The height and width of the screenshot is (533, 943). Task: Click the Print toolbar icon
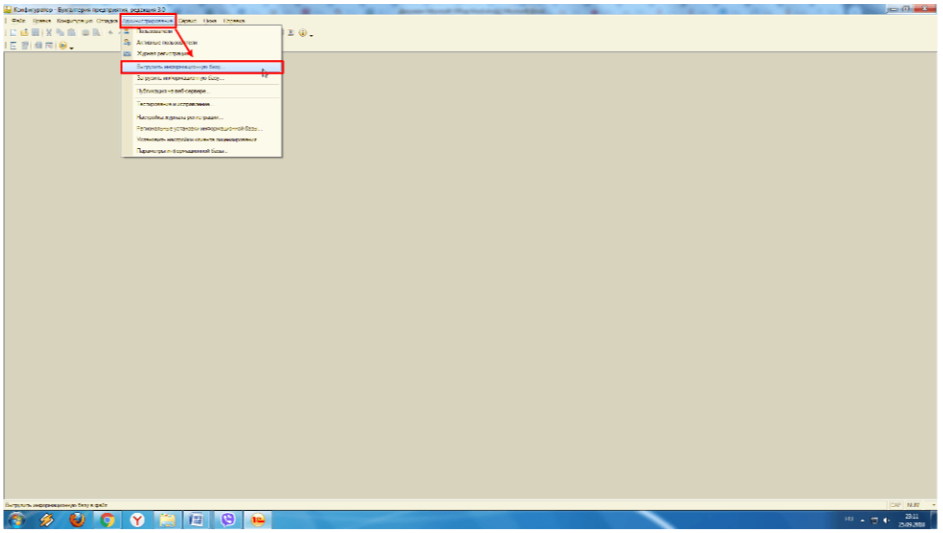(85, 32)
